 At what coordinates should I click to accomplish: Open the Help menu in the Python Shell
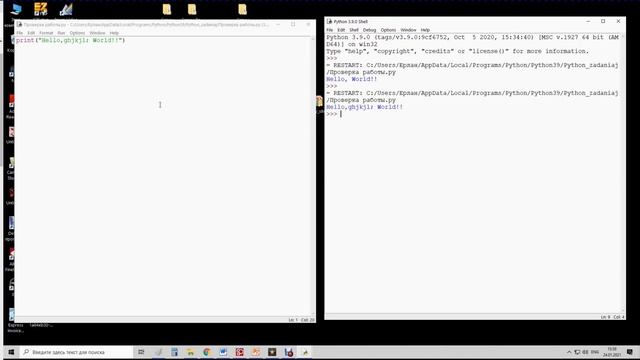click(425, 30)
